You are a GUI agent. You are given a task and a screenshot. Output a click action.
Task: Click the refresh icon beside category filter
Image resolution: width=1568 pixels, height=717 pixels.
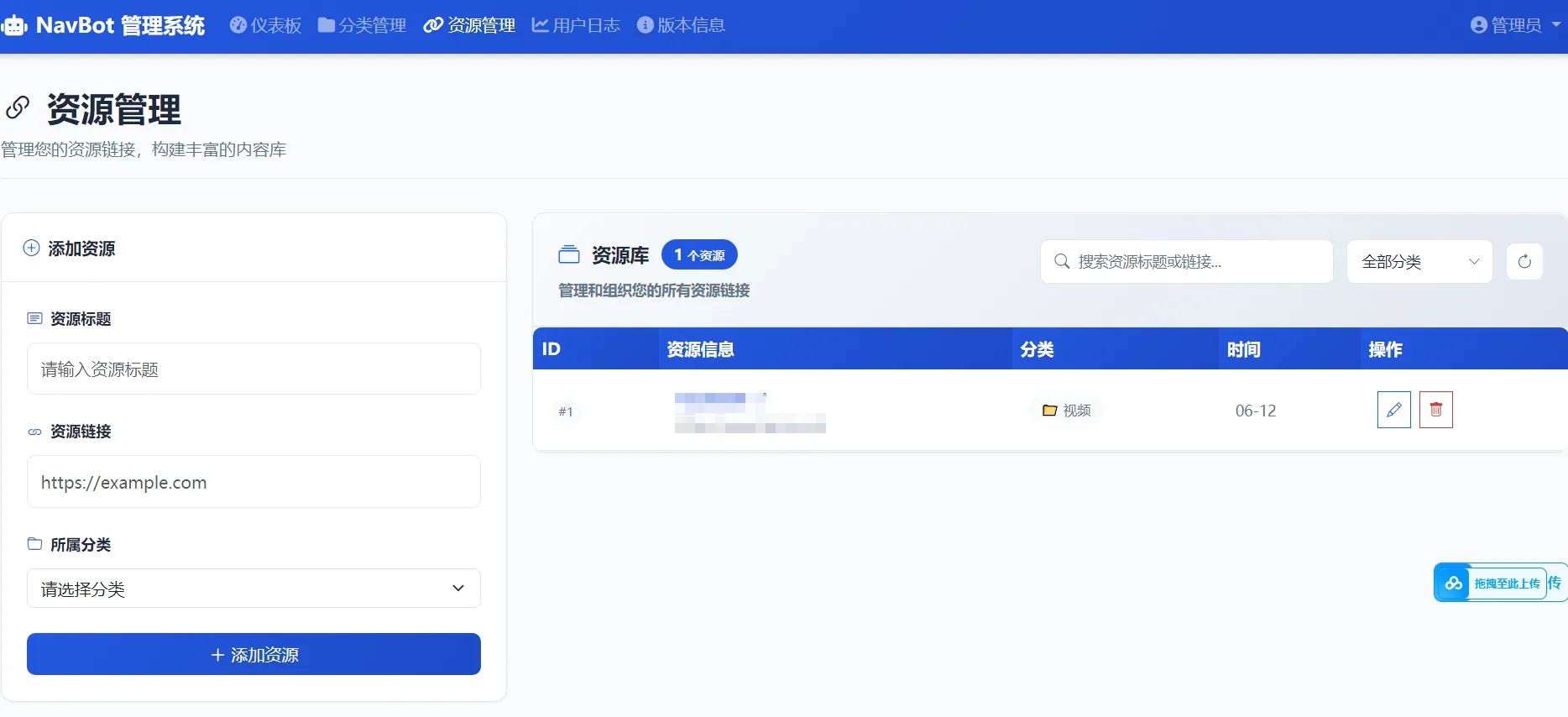pos(1524,262)
